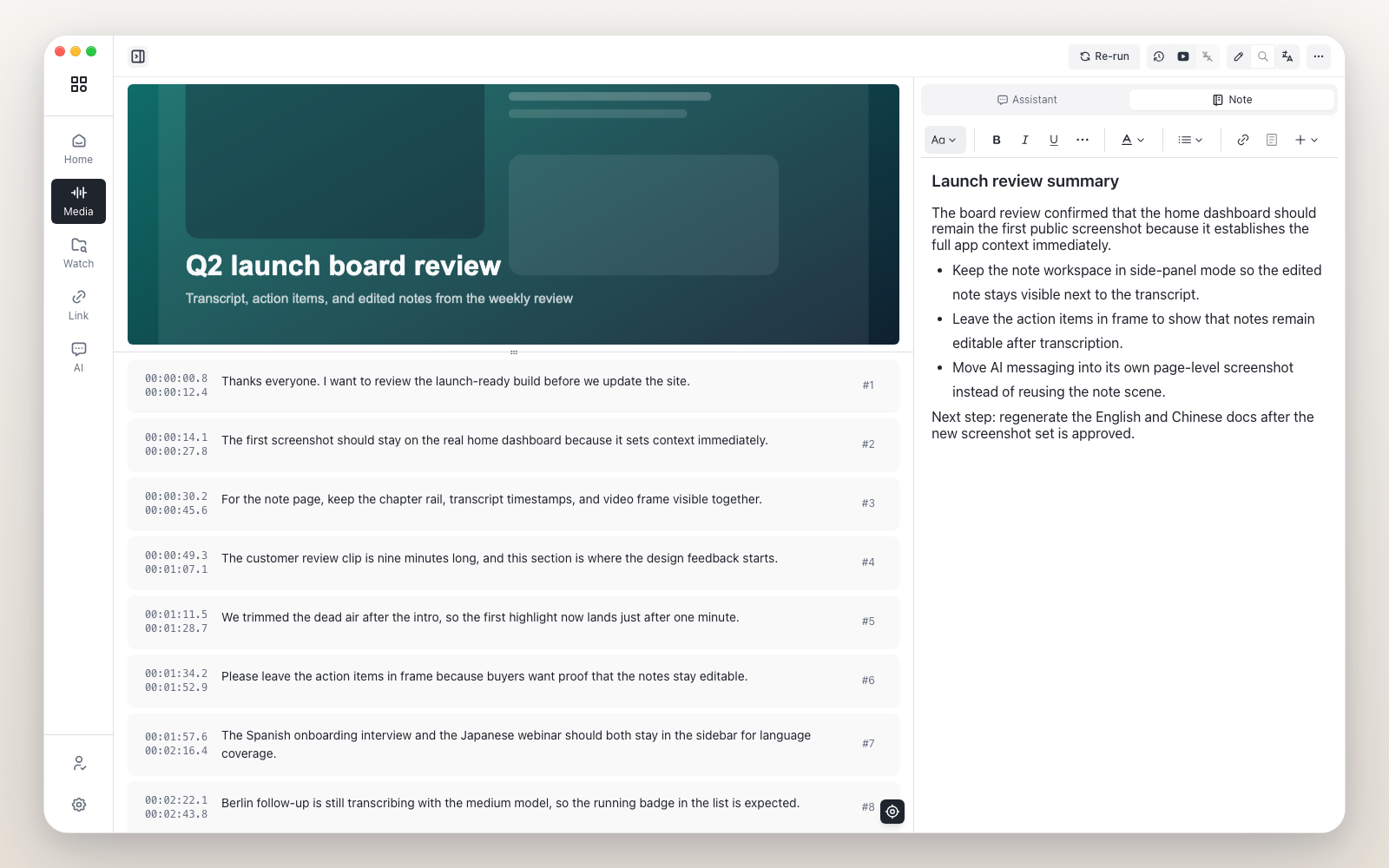Select segment 'For the note page, keep the chapter rail'
Screen dimensions: 1389x868
point(513,503)
